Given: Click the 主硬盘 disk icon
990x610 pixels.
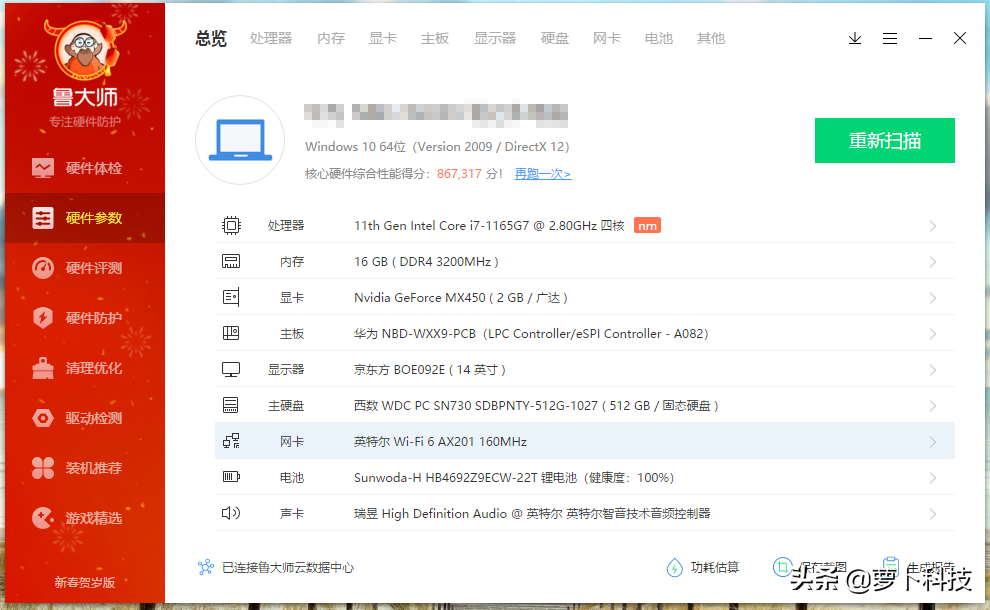Looking at the screenshot, I should pyautogui.click(x=231, y=405).
